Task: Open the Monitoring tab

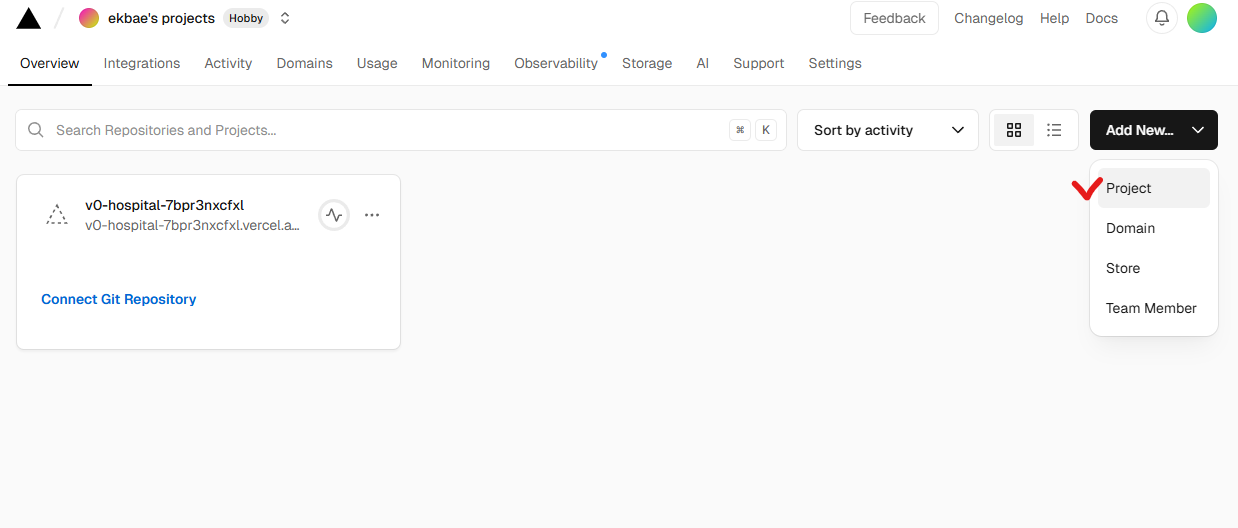Action: [456, 63]
